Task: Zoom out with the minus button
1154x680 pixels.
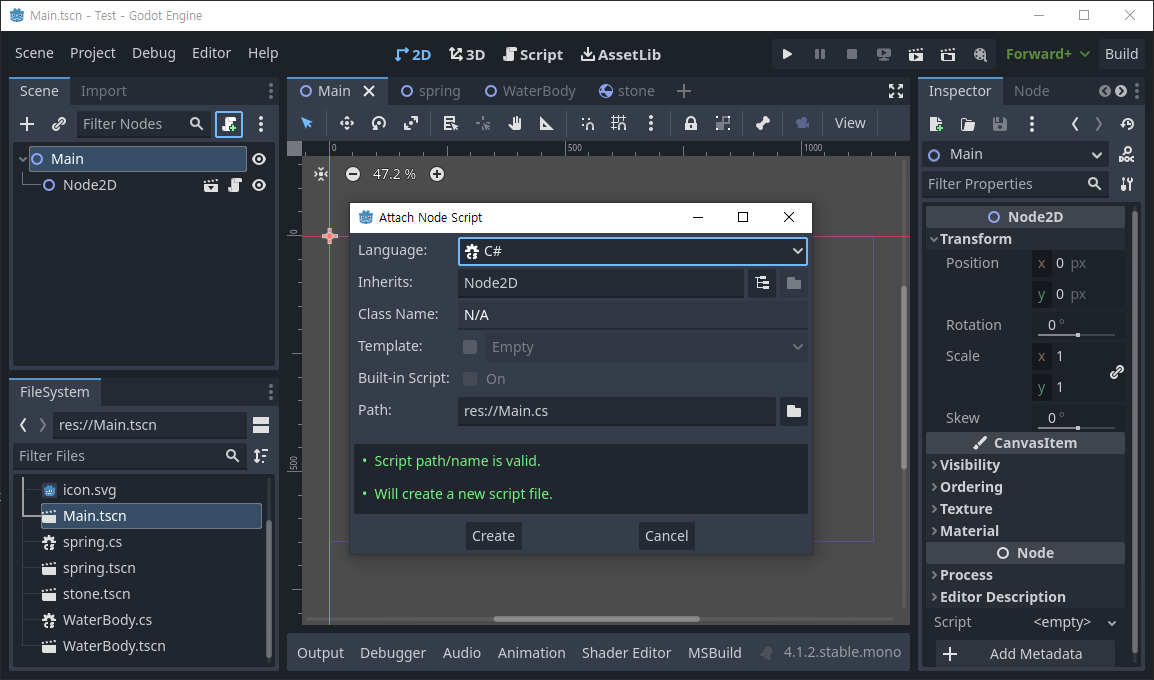Action: 353,174
